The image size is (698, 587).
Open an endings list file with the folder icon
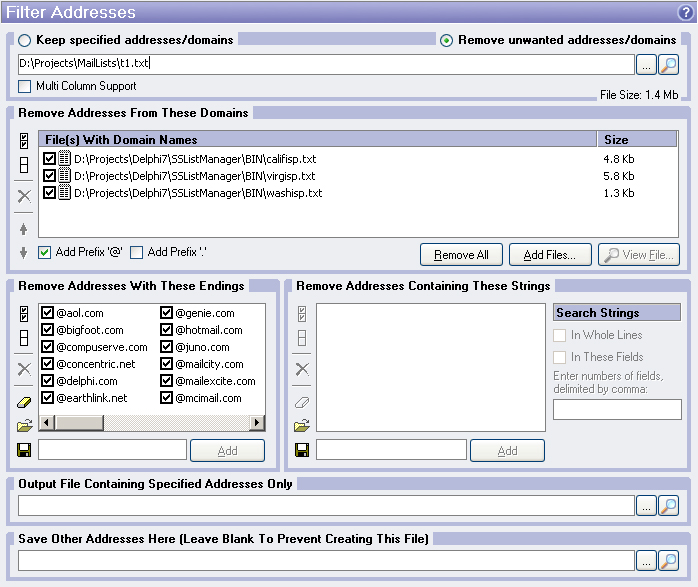(x=25, y=426)
